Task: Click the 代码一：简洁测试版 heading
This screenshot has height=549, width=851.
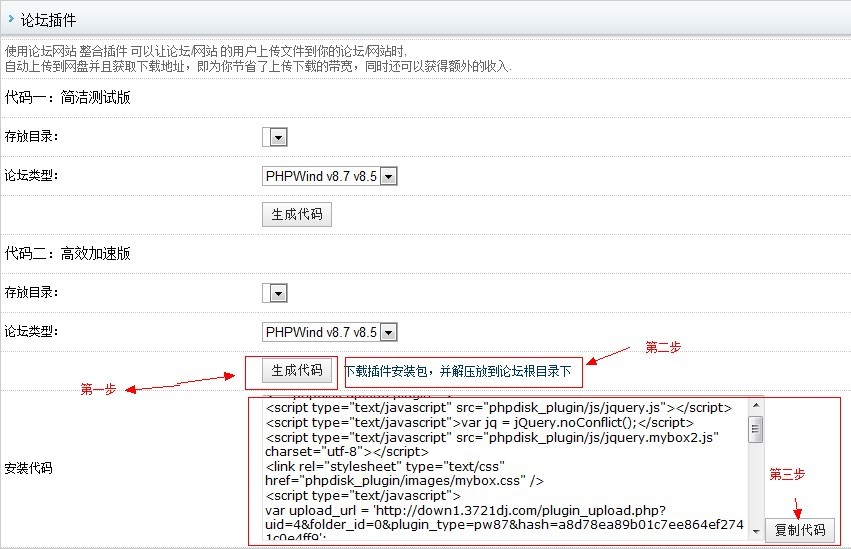Action: click(68, 98)
